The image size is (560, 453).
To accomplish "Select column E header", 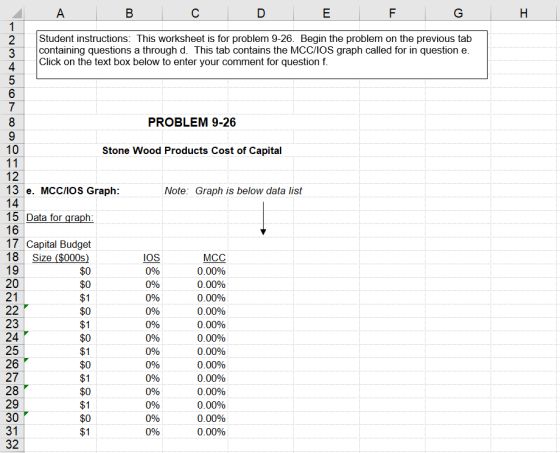I will 326,13.
